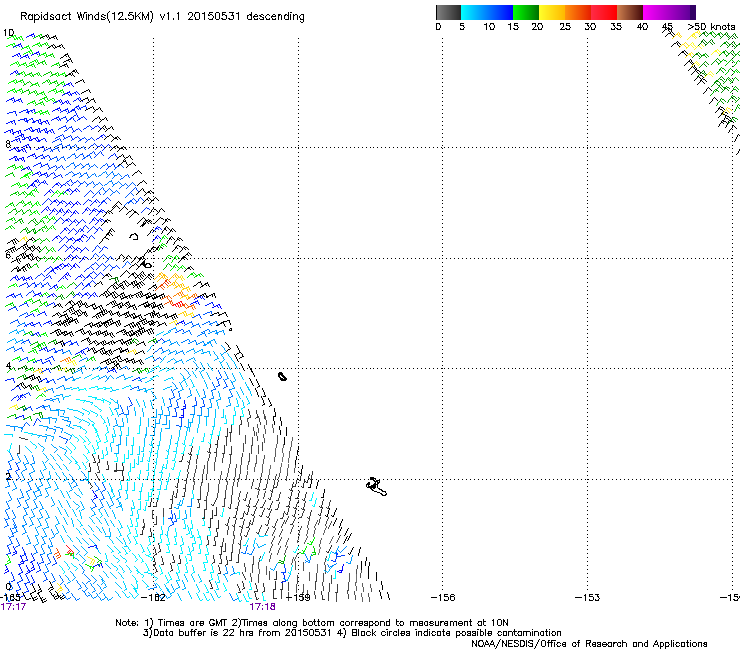740x650 pixels.
Task: Click the purple '17:17' time stamp
Action: tap(13, 607)
